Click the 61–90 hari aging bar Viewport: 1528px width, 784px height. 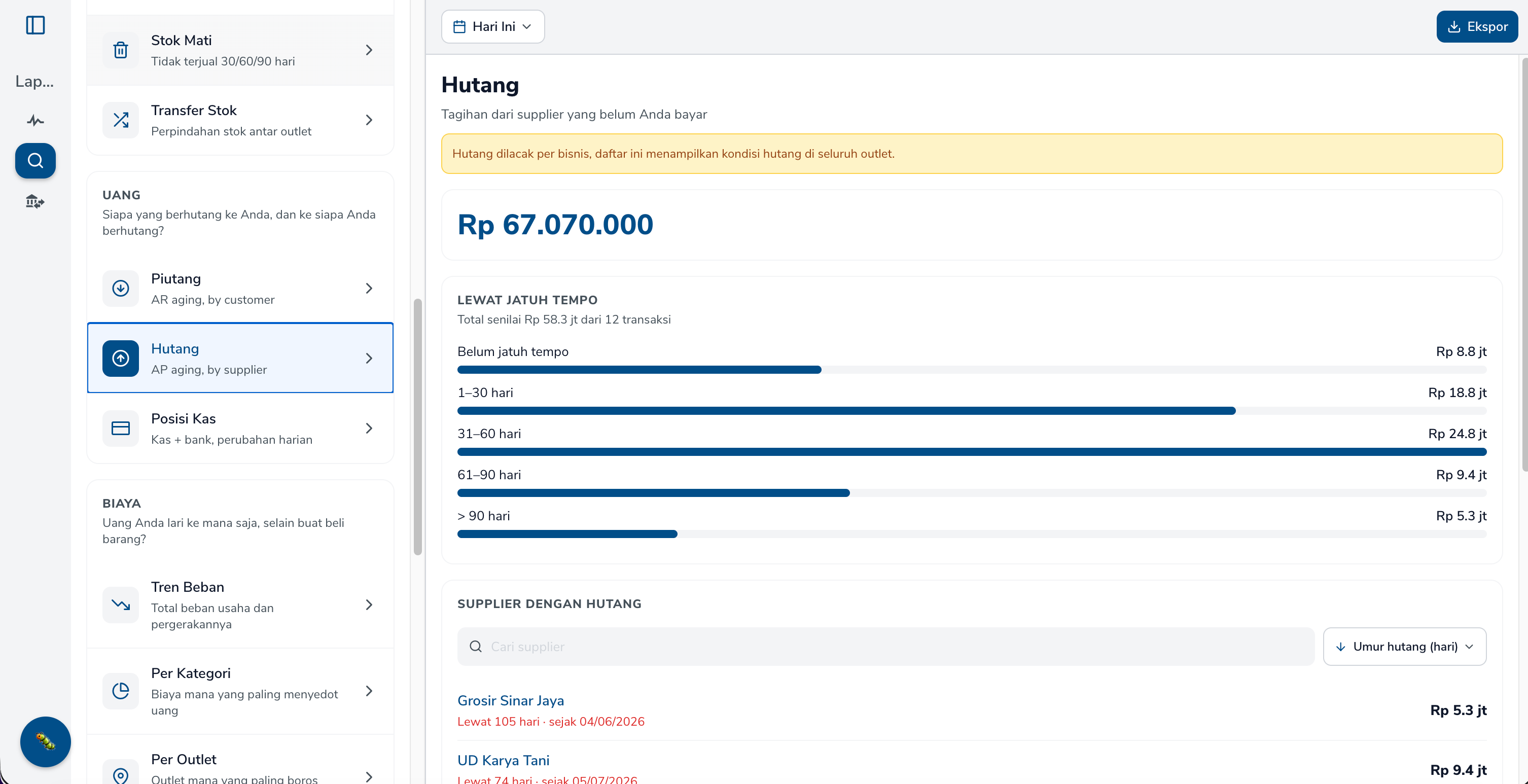click(x=972, y=493)
